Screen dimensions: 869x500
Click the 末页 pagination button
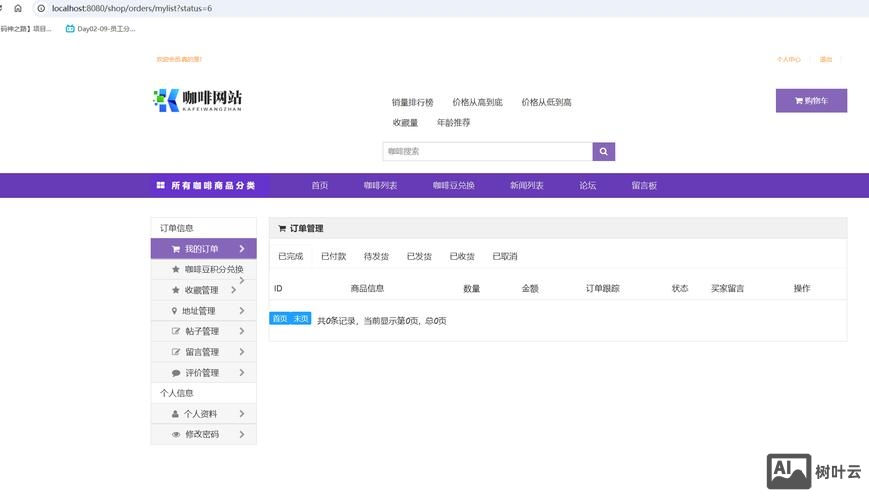[301, 318]
